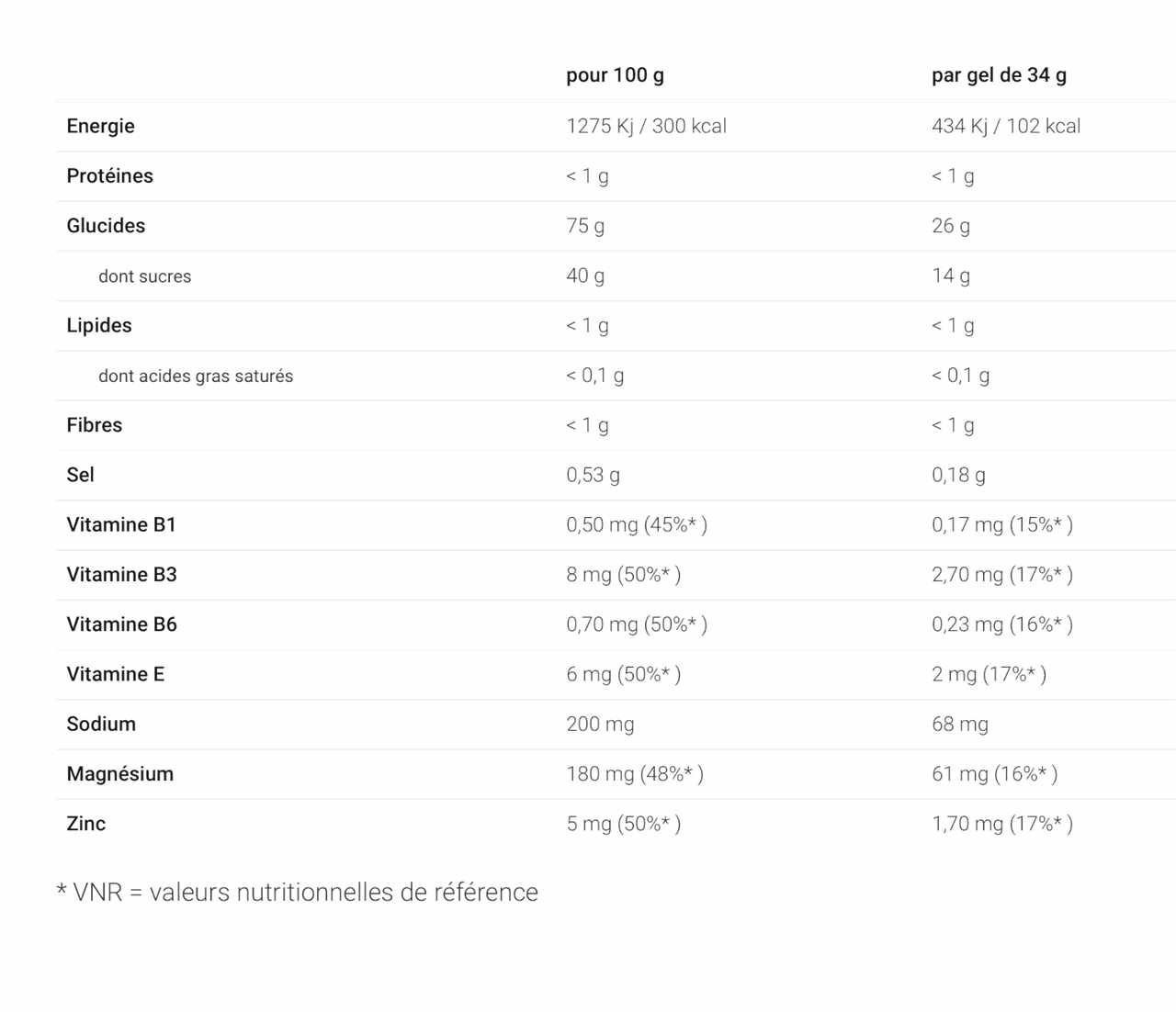1176x1012 pixels.
Task: Select the Sel row label
Action: pyautogui.click(x=80, y=475)
